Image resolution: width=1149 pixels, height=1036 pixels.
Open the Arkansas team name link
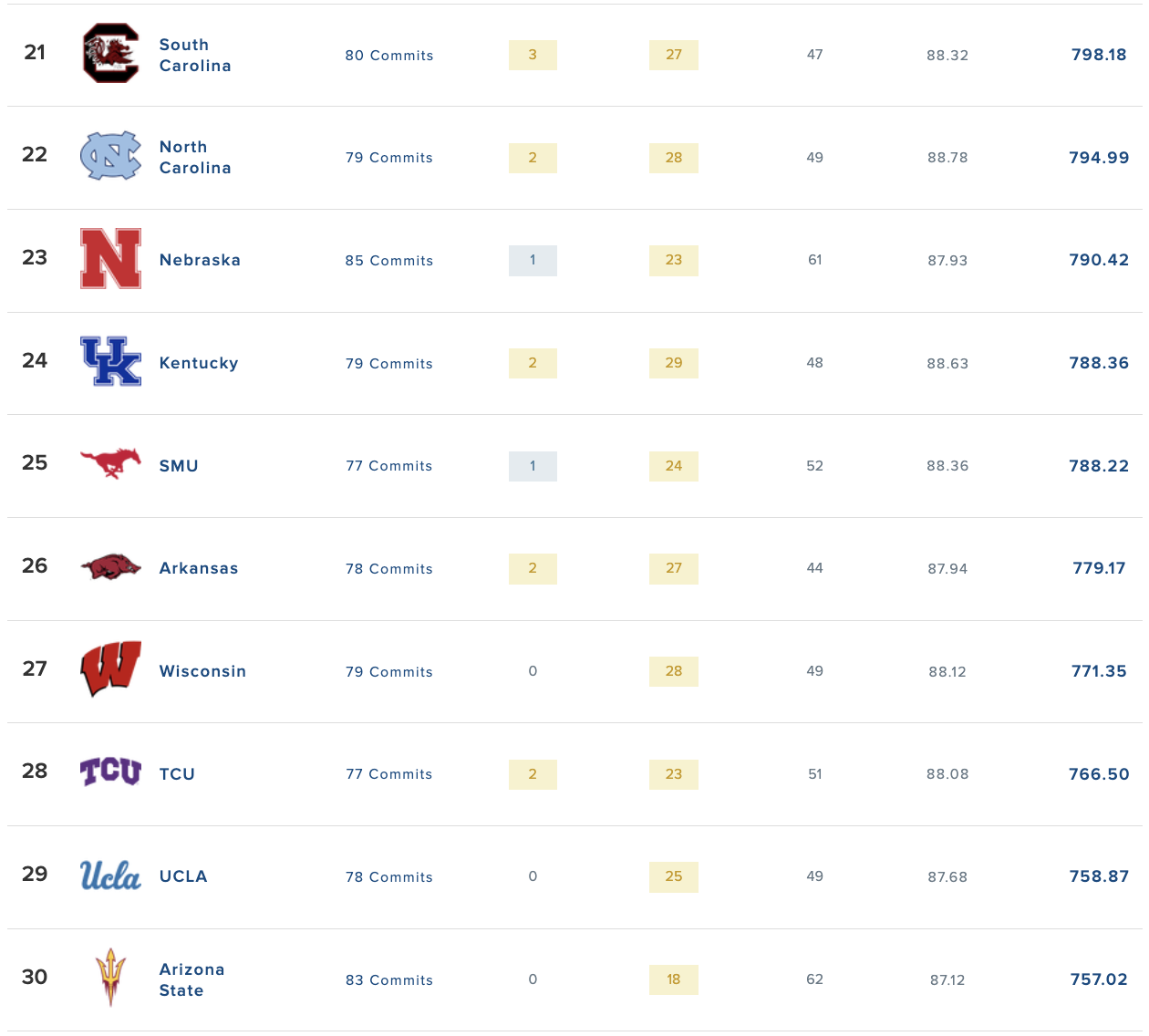click(x=199, y=568)
